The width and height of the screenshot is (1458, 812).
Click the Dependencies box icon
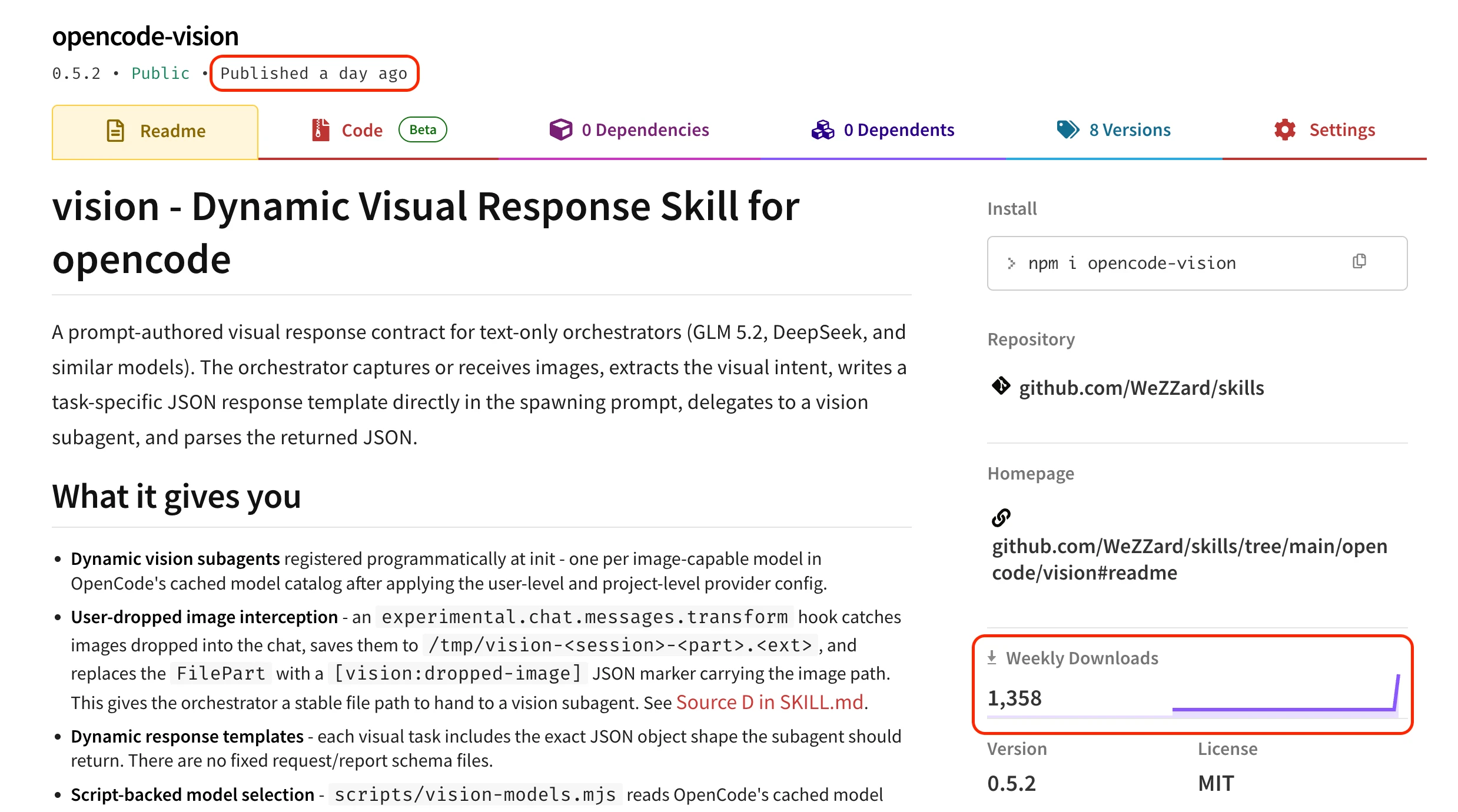(560, 129)
